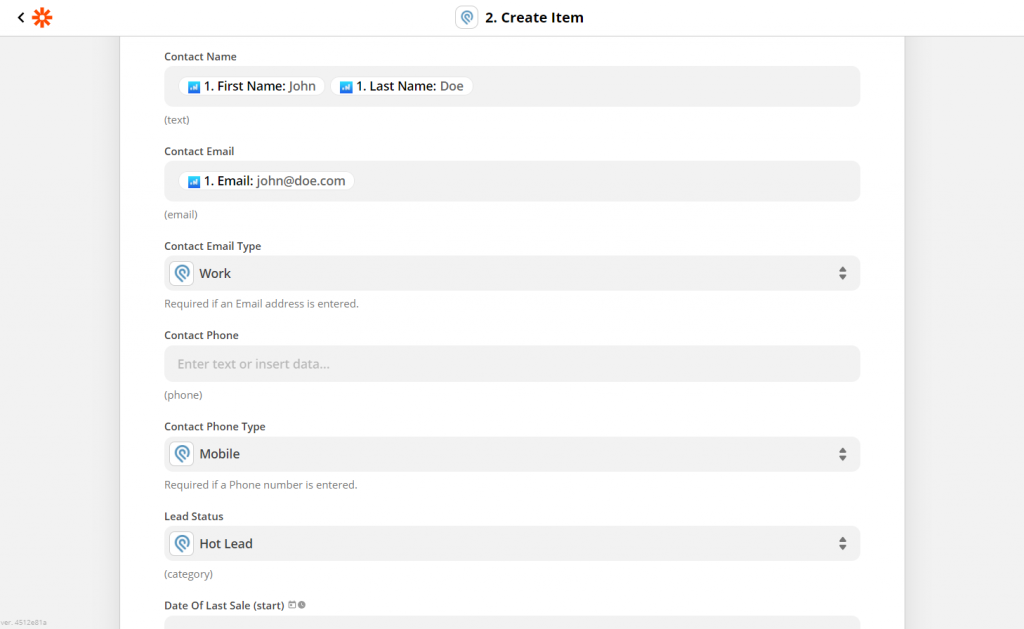Click 'Required if a Phone number is entered.' hint
This screenshot has height=629, width=1024.
point(261,485)
